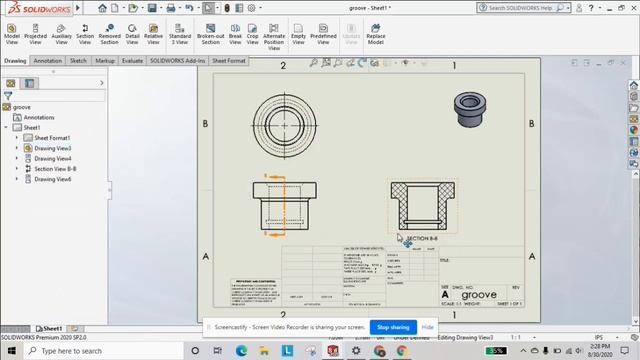Insert an Auxiliary View

(x=61, y=33)
